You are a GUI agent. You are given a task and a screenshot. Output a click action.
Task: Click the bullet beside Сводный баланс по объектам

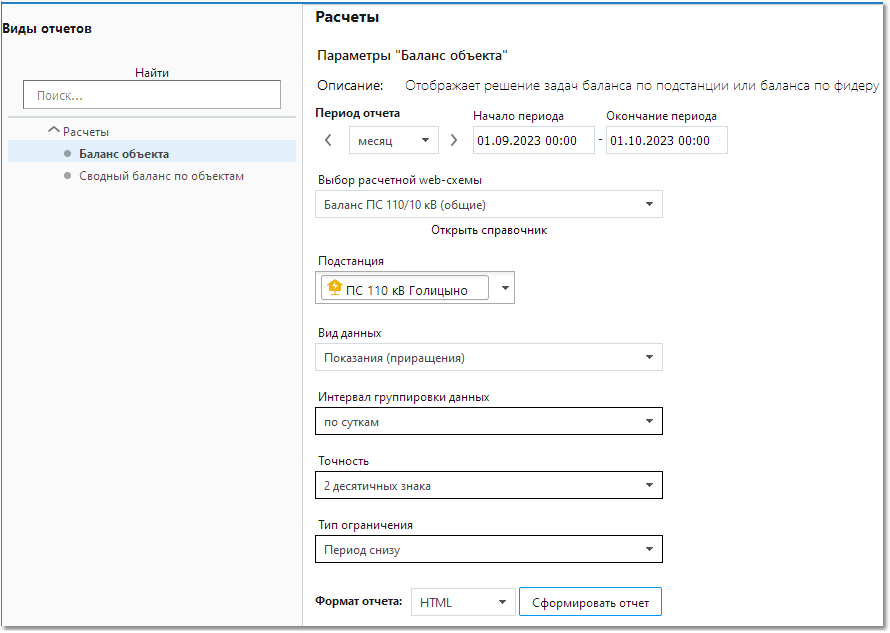point(68,176)
